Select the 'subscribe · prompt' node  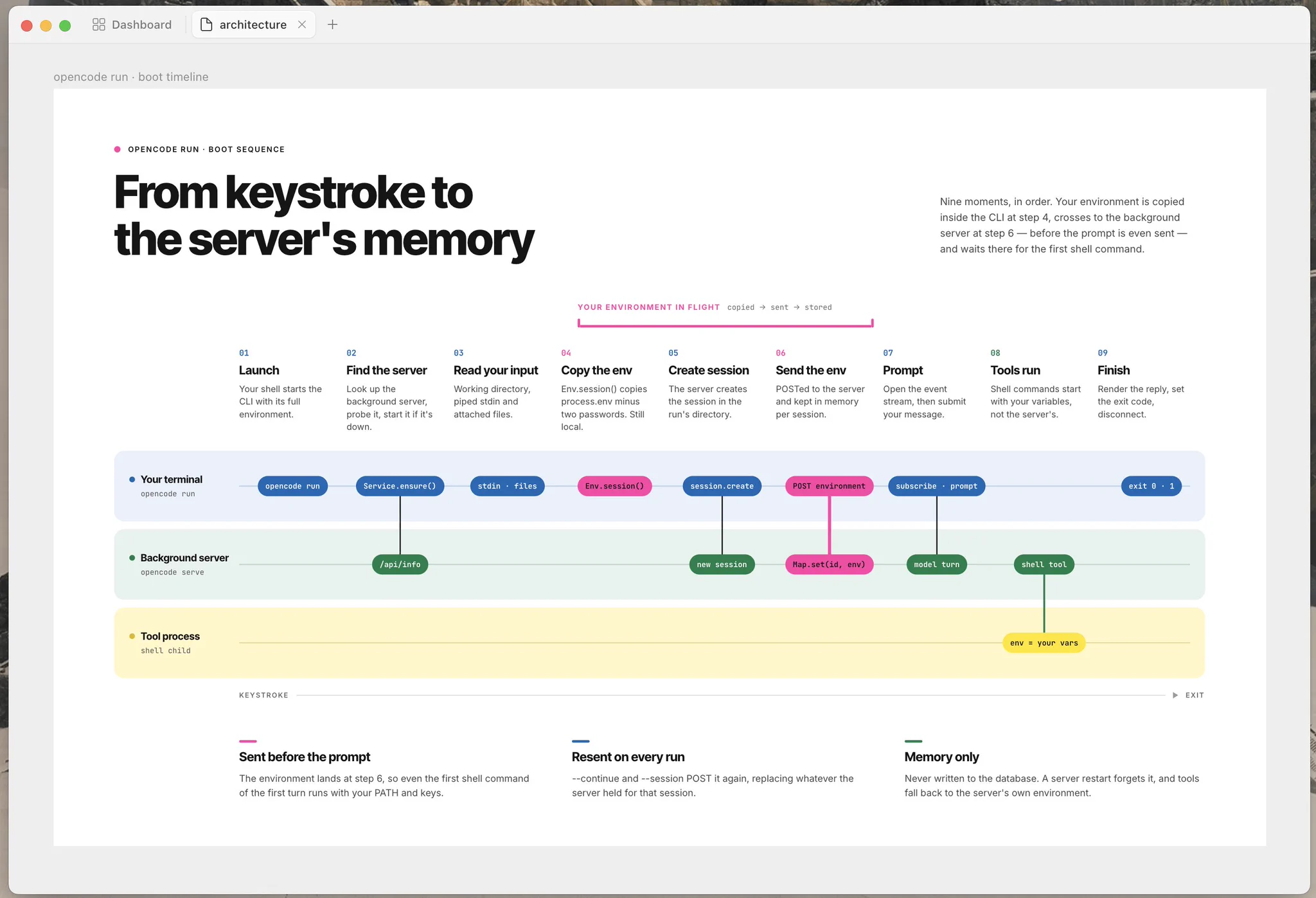936,486
